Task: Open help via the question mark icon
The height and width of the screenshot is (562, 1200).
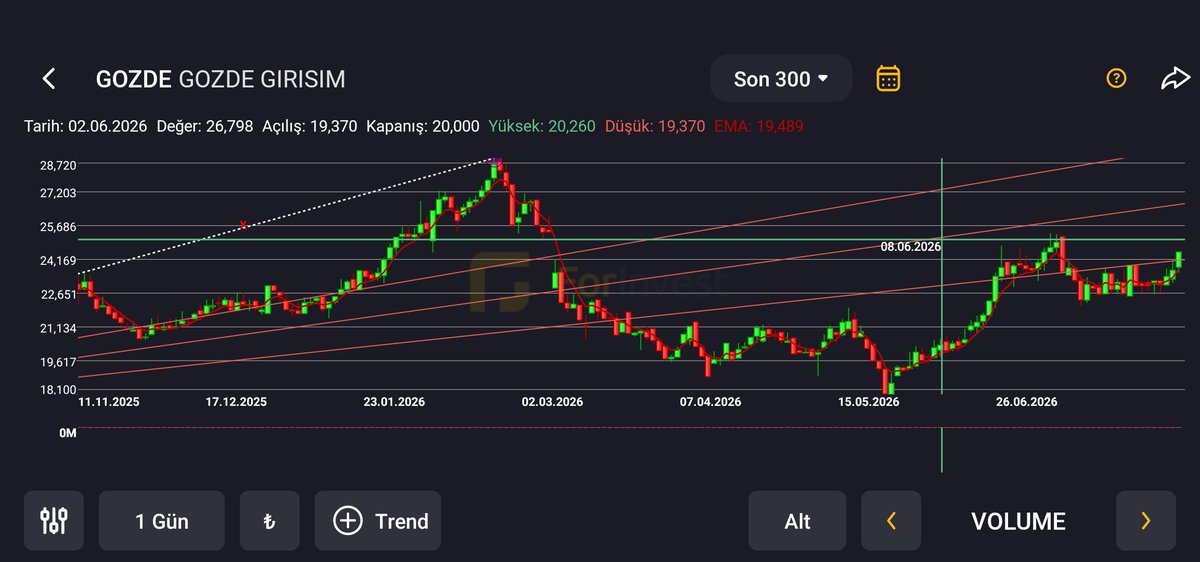Action: 1117,78
